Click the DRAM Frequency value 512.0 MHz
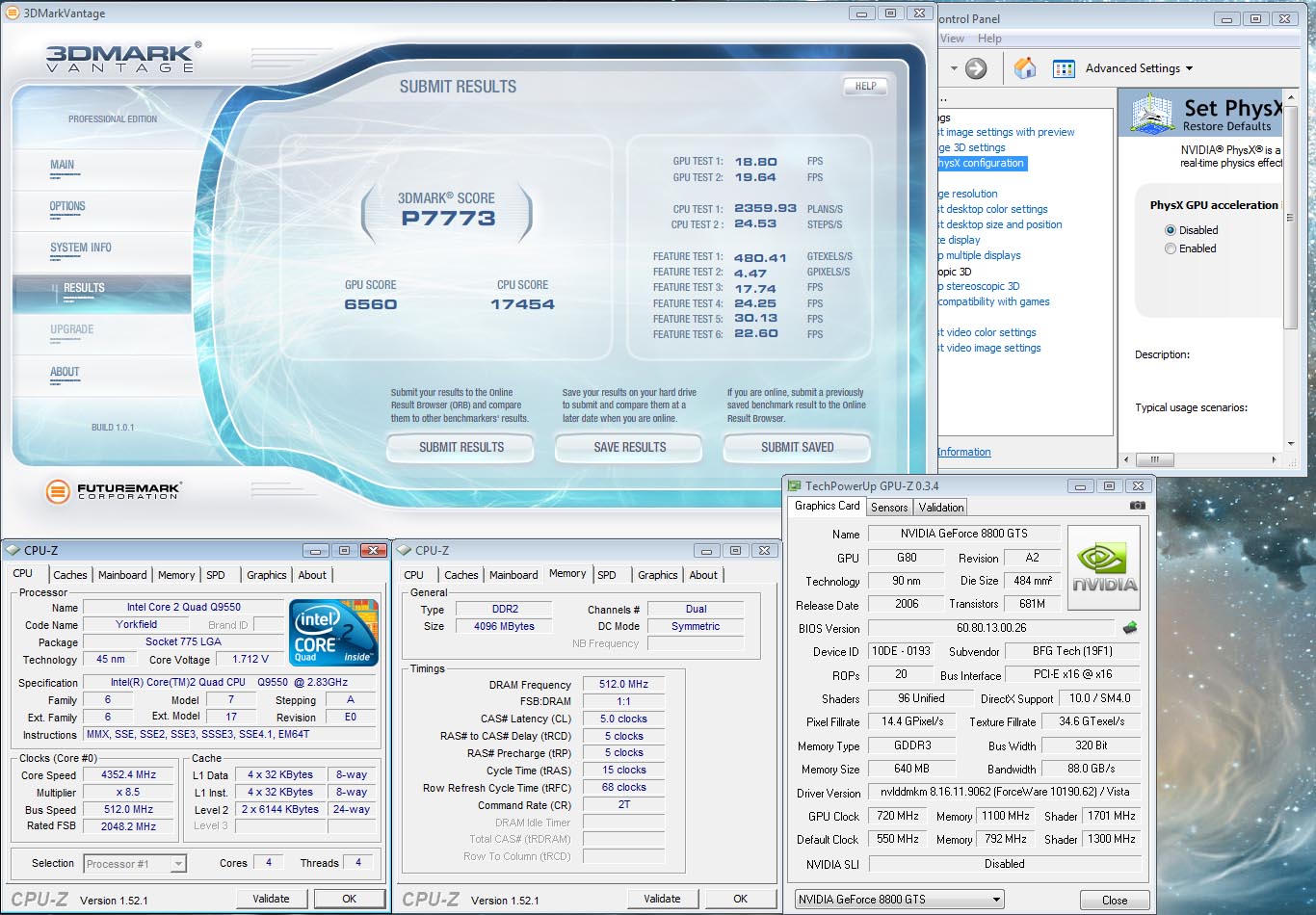This screenshot has width=1316, height=915. [x=623, y=684]
